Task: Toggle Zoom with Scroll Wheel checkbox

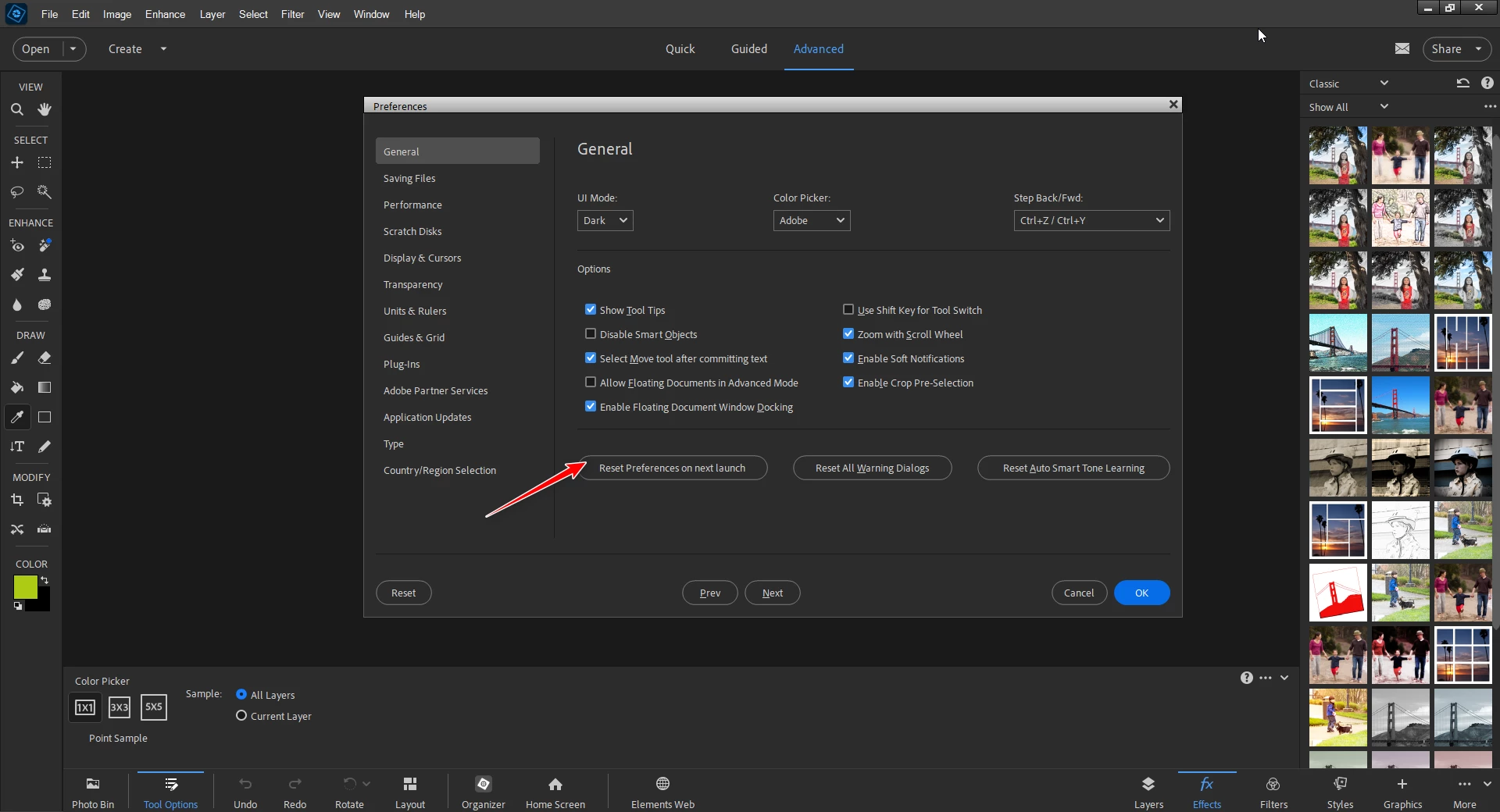Action: 848,334
